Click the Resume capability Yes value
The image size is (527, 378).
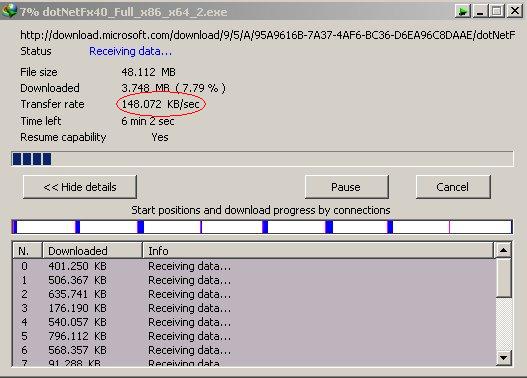pos(160,137)
